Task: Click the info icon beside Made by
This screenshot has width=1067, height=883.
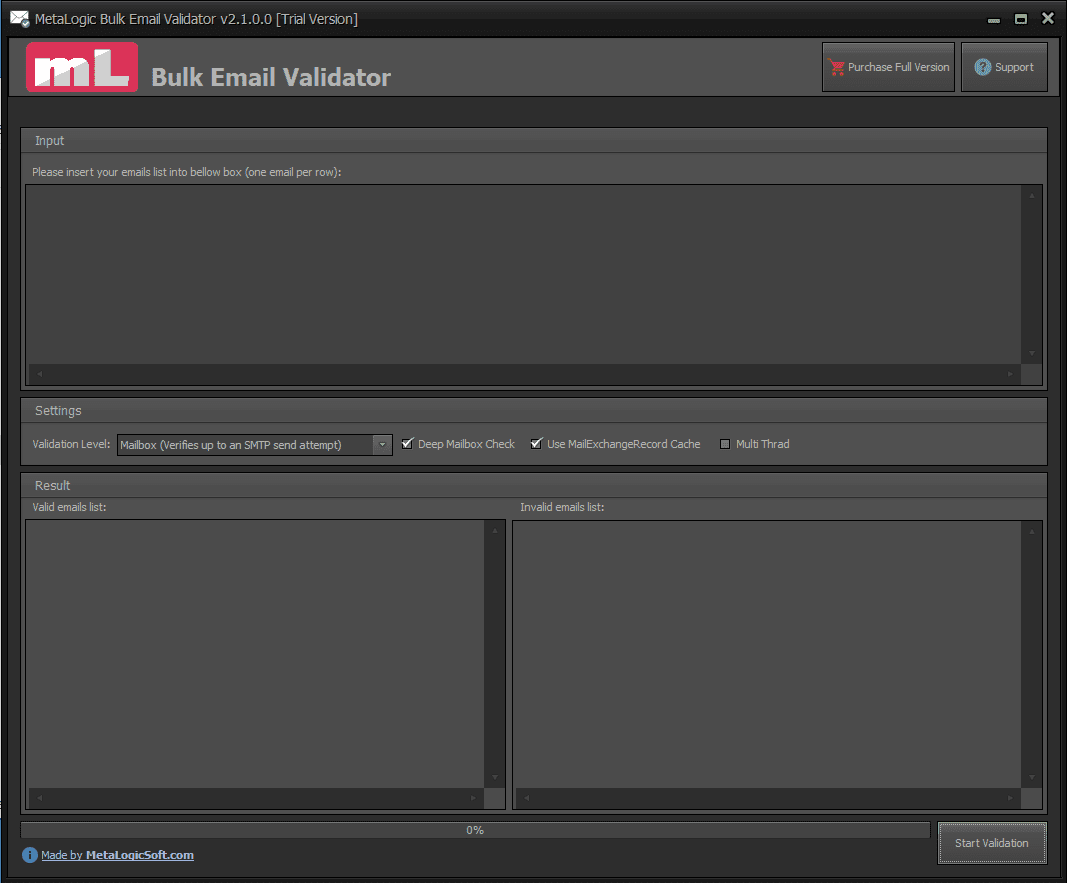Action: [29, 855]
